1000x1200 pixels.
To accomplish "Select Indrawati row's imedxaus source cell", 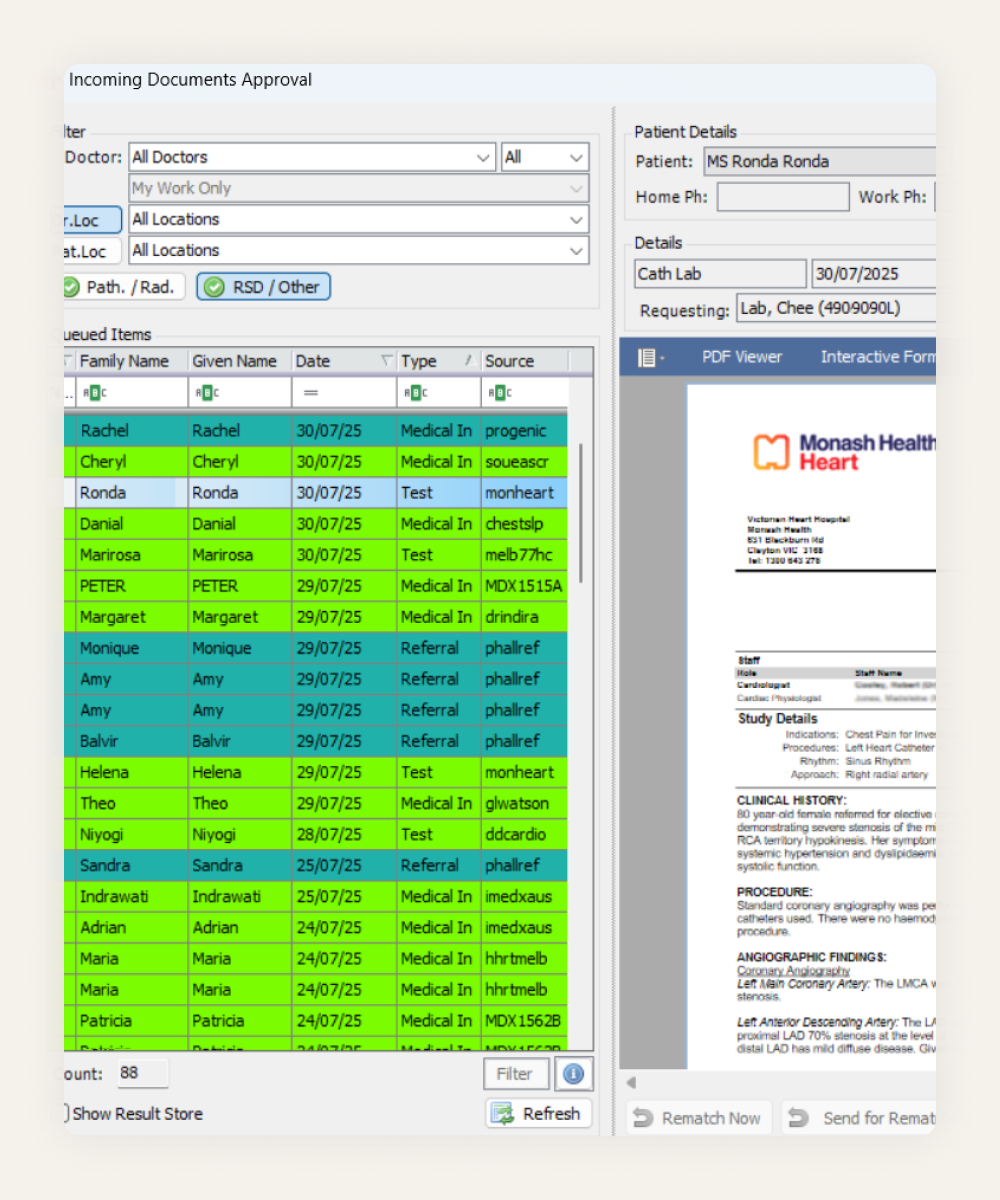I will [524, 896].
